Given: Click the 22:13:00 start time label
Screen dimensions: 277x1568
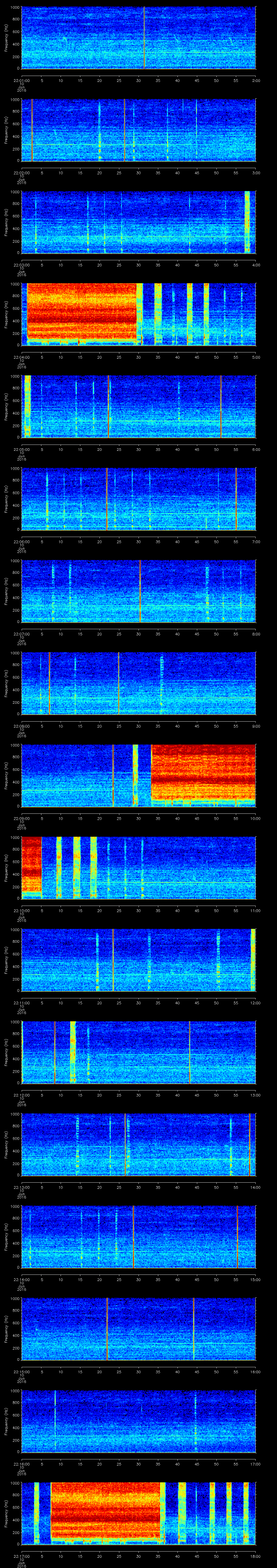Looking at the screenshot, I should click(21, 1187).
